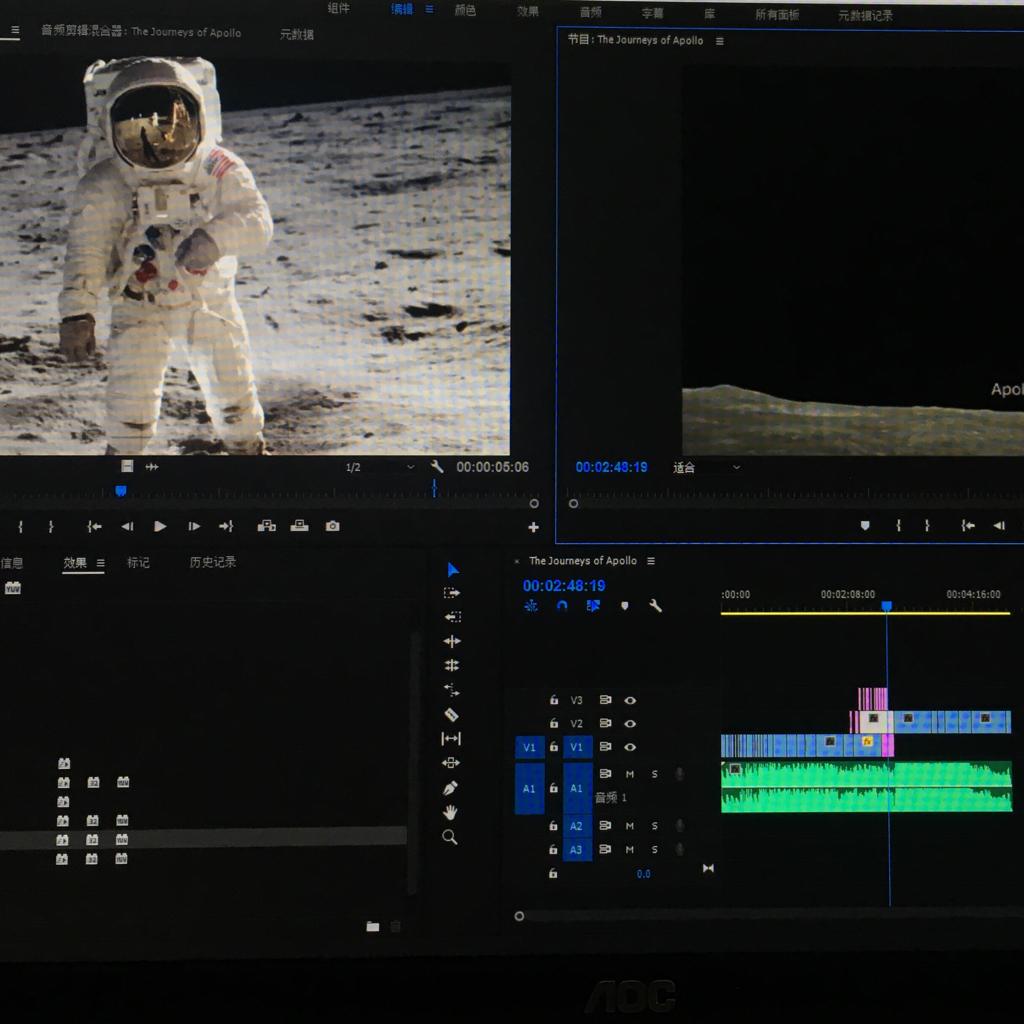
Task: Open the source panel group menu
Action: [15, 30]
